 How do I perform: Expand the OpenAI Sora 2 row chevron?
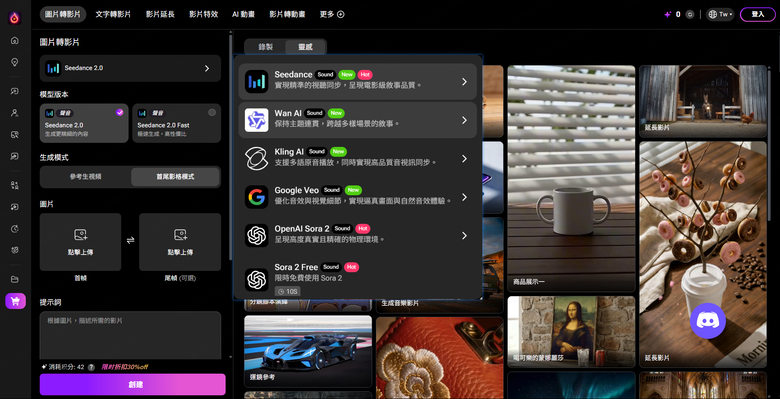[464, 235]
